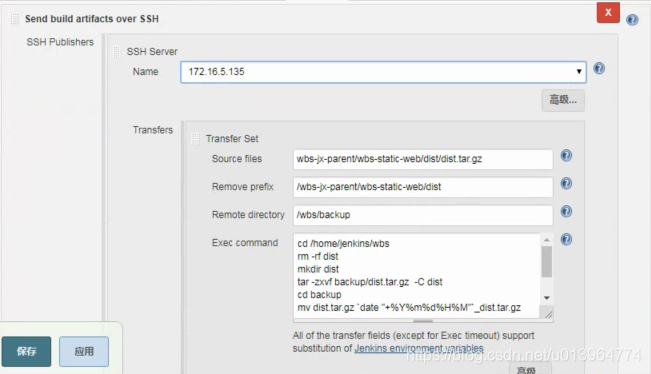Image resolution: width=651 pixels, height=374 pixels.
Task: Open help icon for Source files
Action: click(x=566, y=156)
